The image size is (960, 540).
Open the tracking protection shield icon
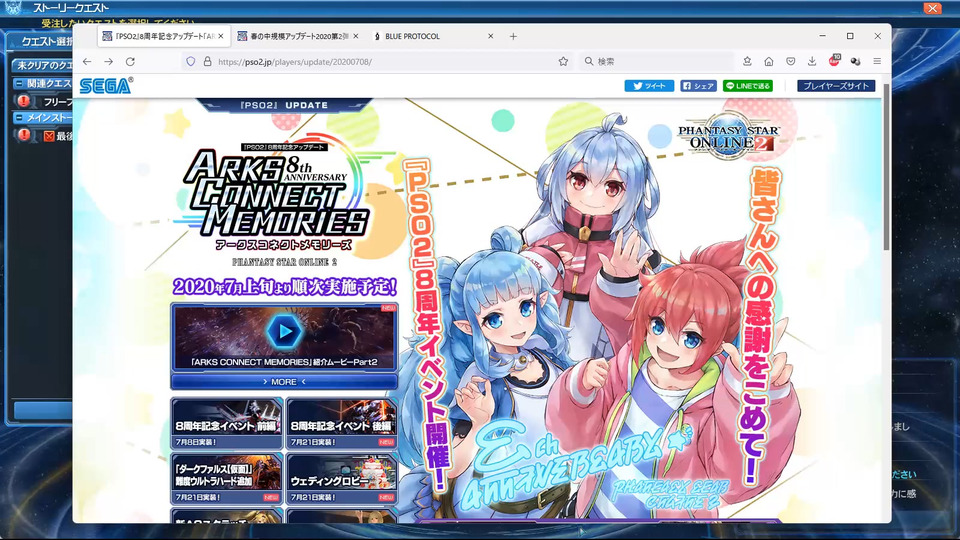(191, 62)
